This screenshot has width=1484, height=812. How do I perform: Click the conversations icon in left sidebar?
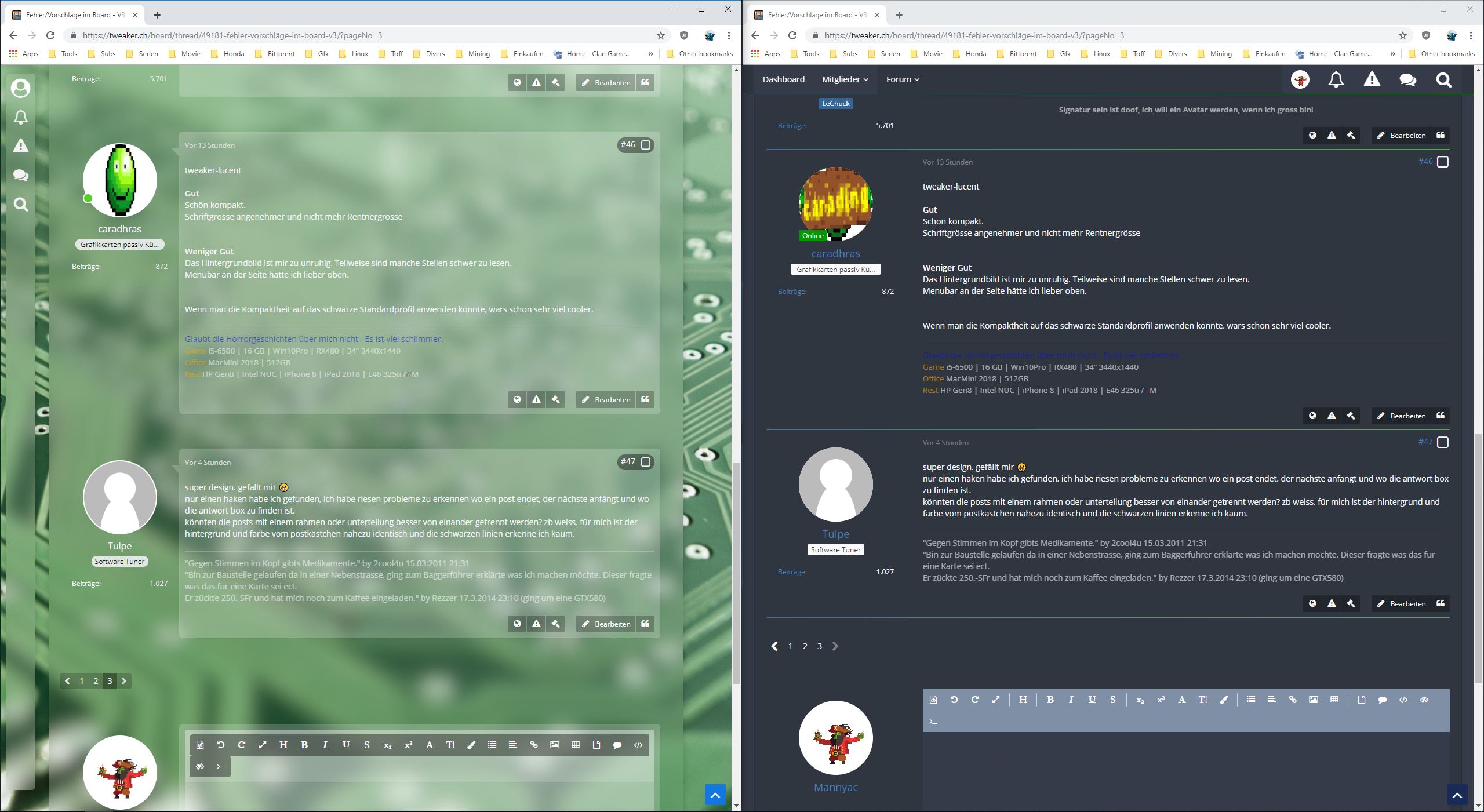click(x=21, y=175)
